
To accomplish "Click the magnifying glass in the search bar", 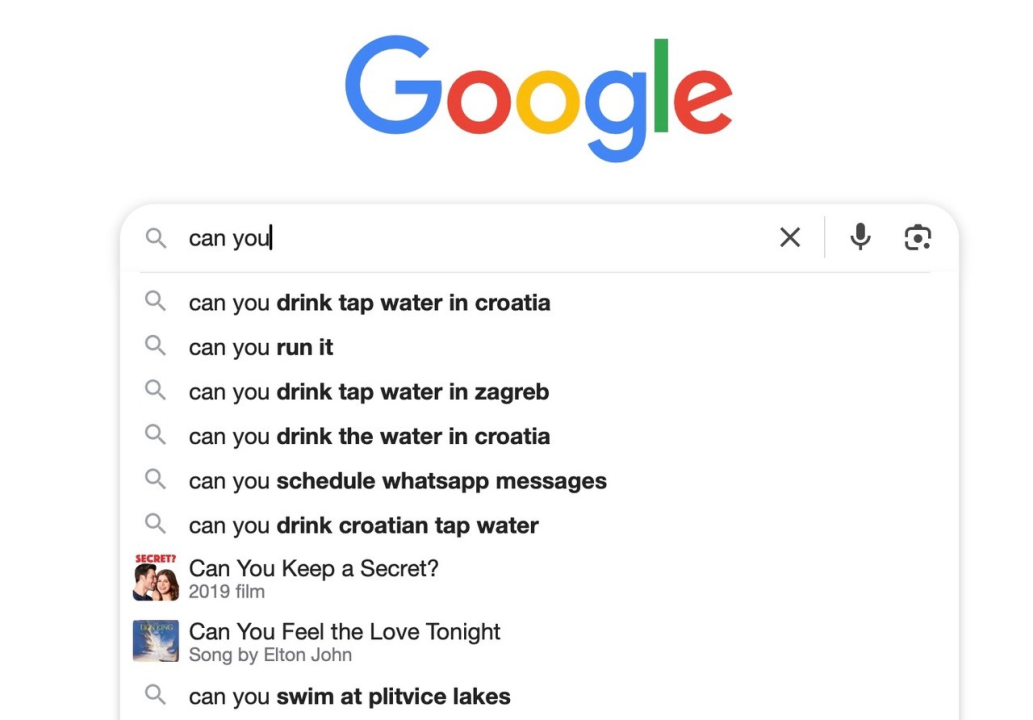I will coord(156,238).
